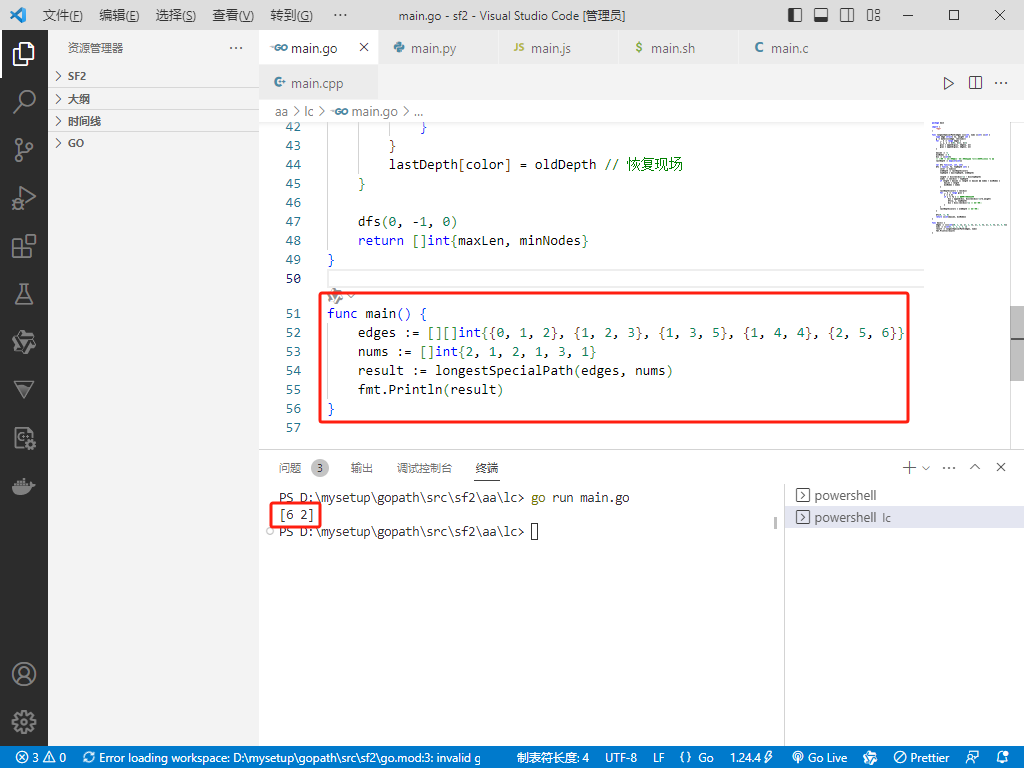Create a new terminal with plus icon
This screenshot has height=768, width=1024.
[908, 468]
